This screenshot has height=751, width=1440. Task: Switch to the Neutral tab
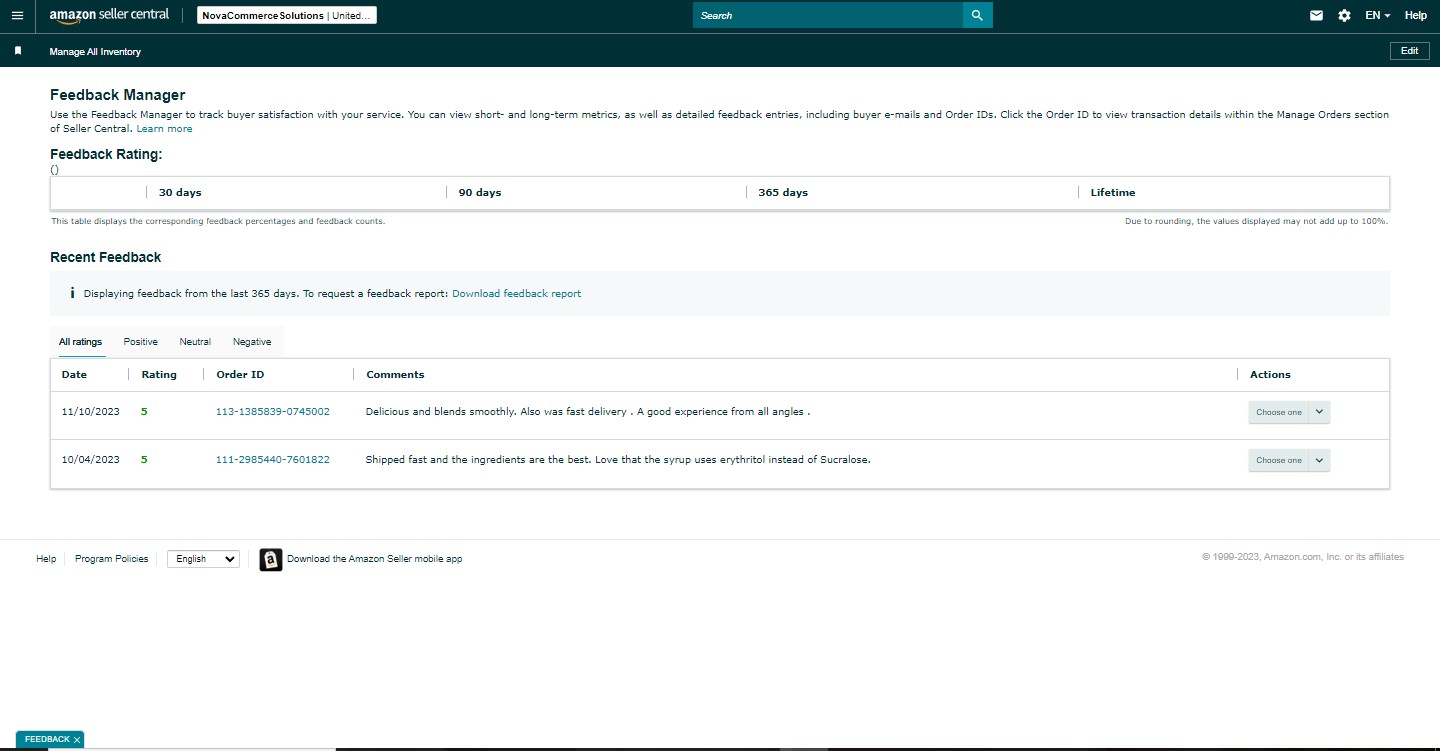[x=195, y=342]
